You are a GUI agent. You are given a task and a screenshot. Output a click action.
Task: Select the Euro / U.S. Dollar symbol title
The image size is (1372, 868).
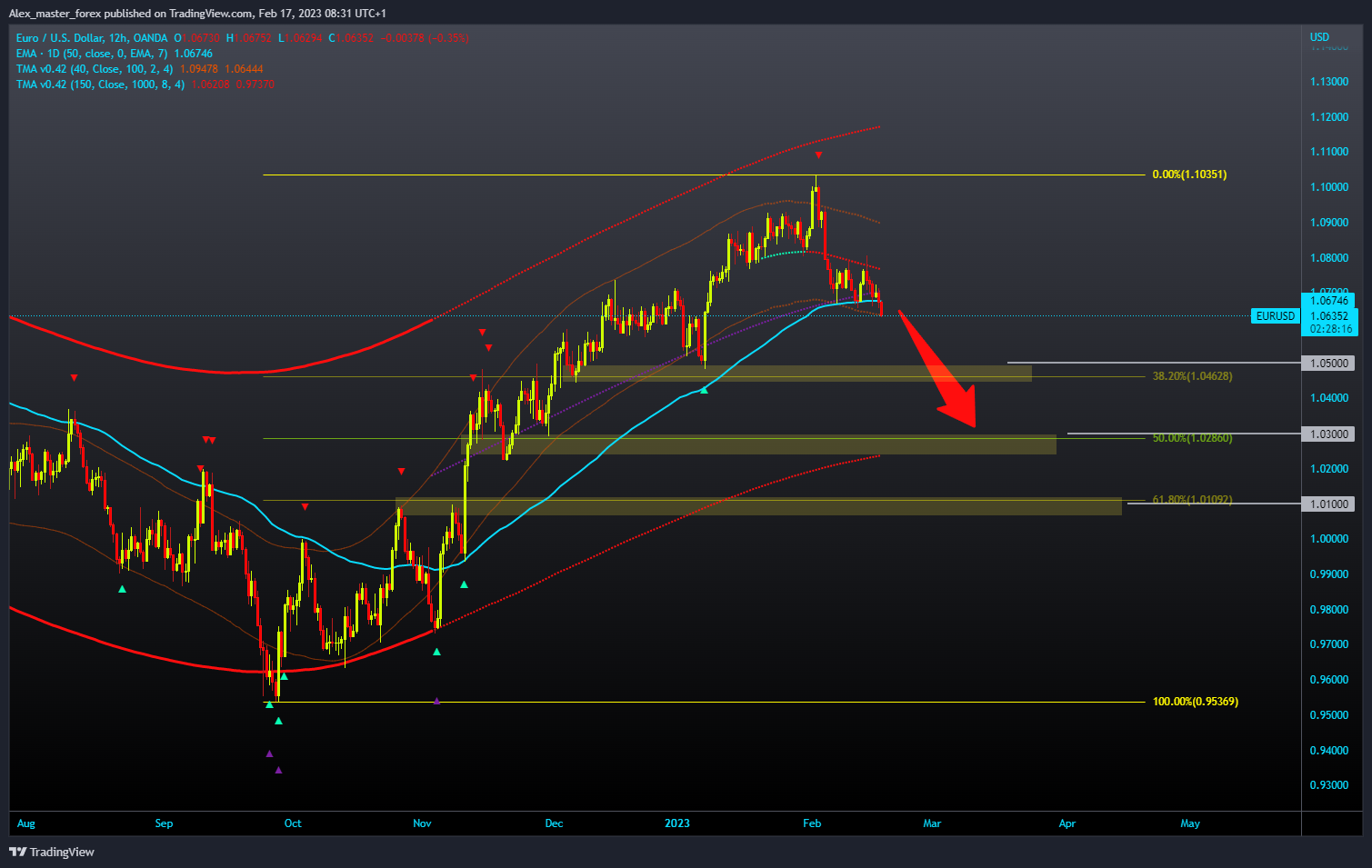pyautogui.click(x=92, y=38)
